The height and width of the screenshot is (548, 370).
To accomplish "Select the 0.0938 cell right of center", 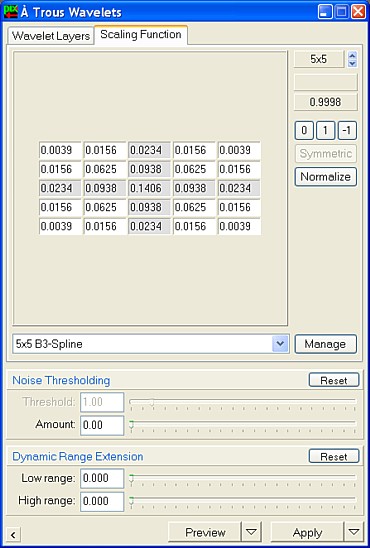I will click(x=194, y=188).
